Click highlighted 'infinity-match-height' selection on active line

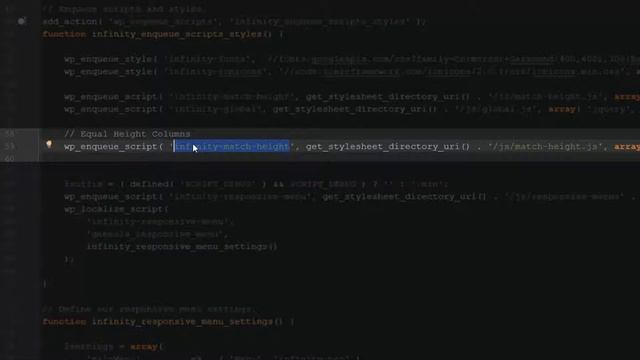[232, 146]
